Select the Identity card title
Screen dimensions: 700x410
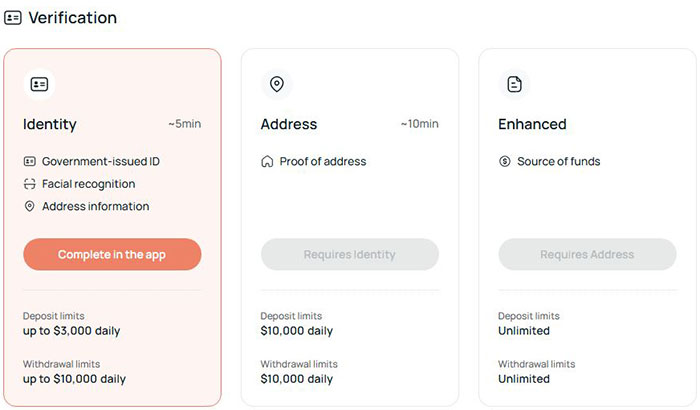pos(50,124)
